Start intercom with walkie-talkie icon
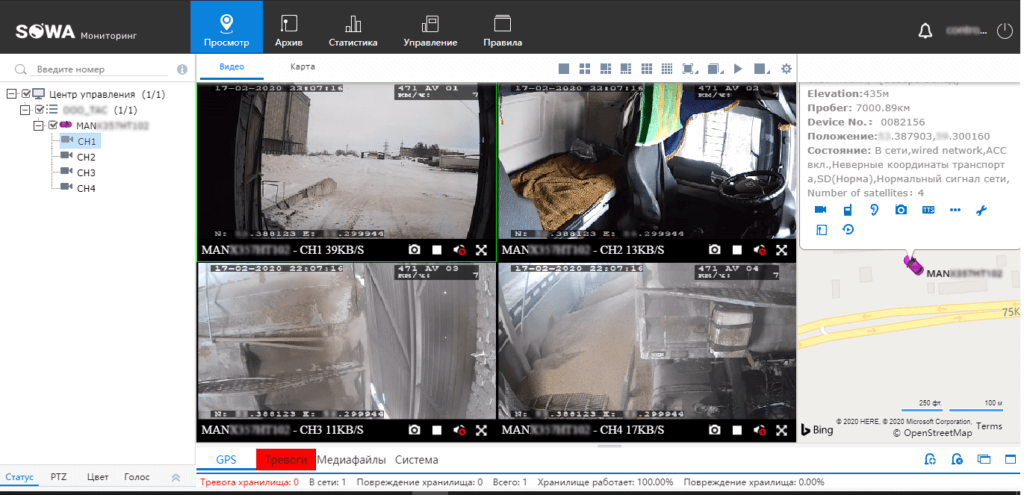 point(848,210)
